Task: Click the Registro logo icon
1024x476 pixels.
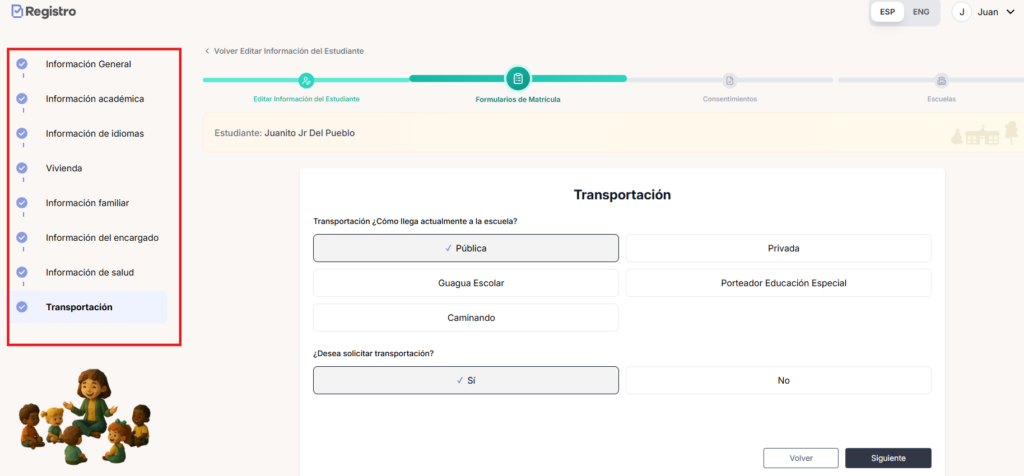Action: (x=16, y=12)
